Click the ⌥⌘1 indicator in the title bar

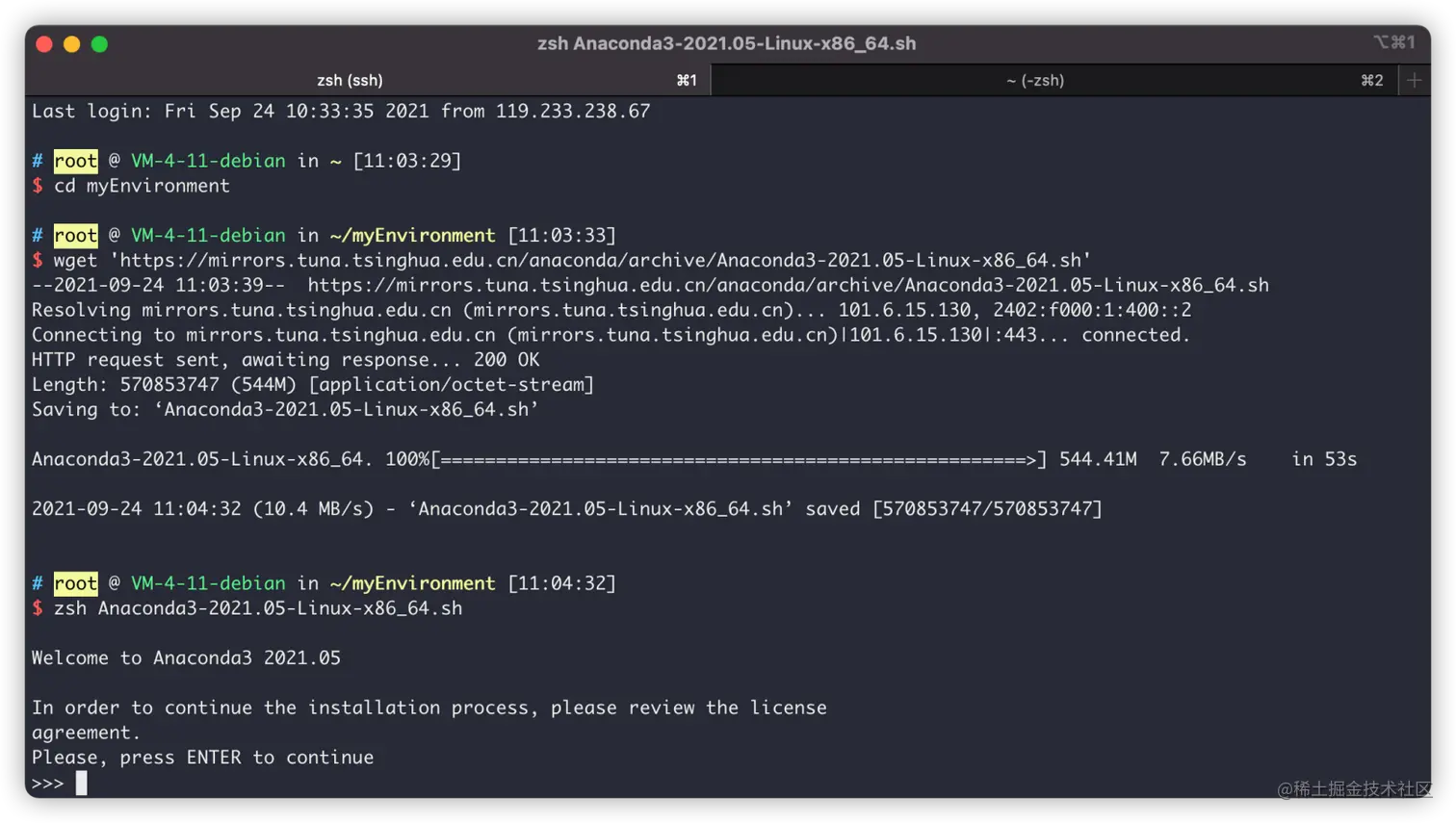click(x=1393, y=42)
